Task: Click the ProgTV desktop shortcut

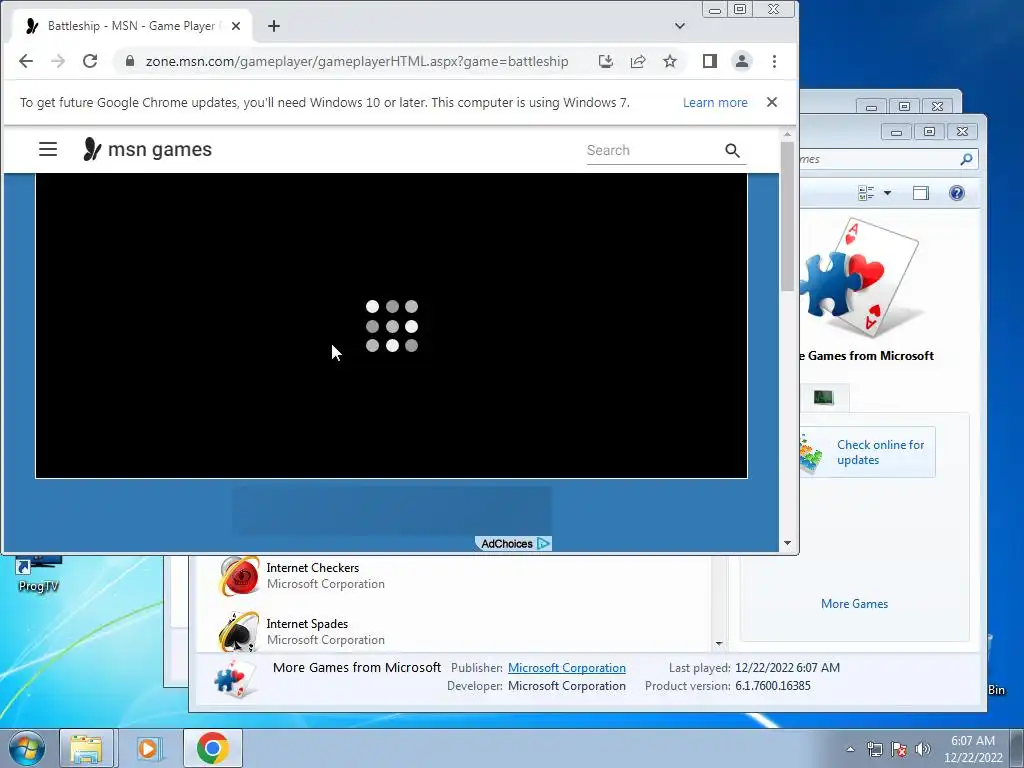Action: click(x=38, y=575)
